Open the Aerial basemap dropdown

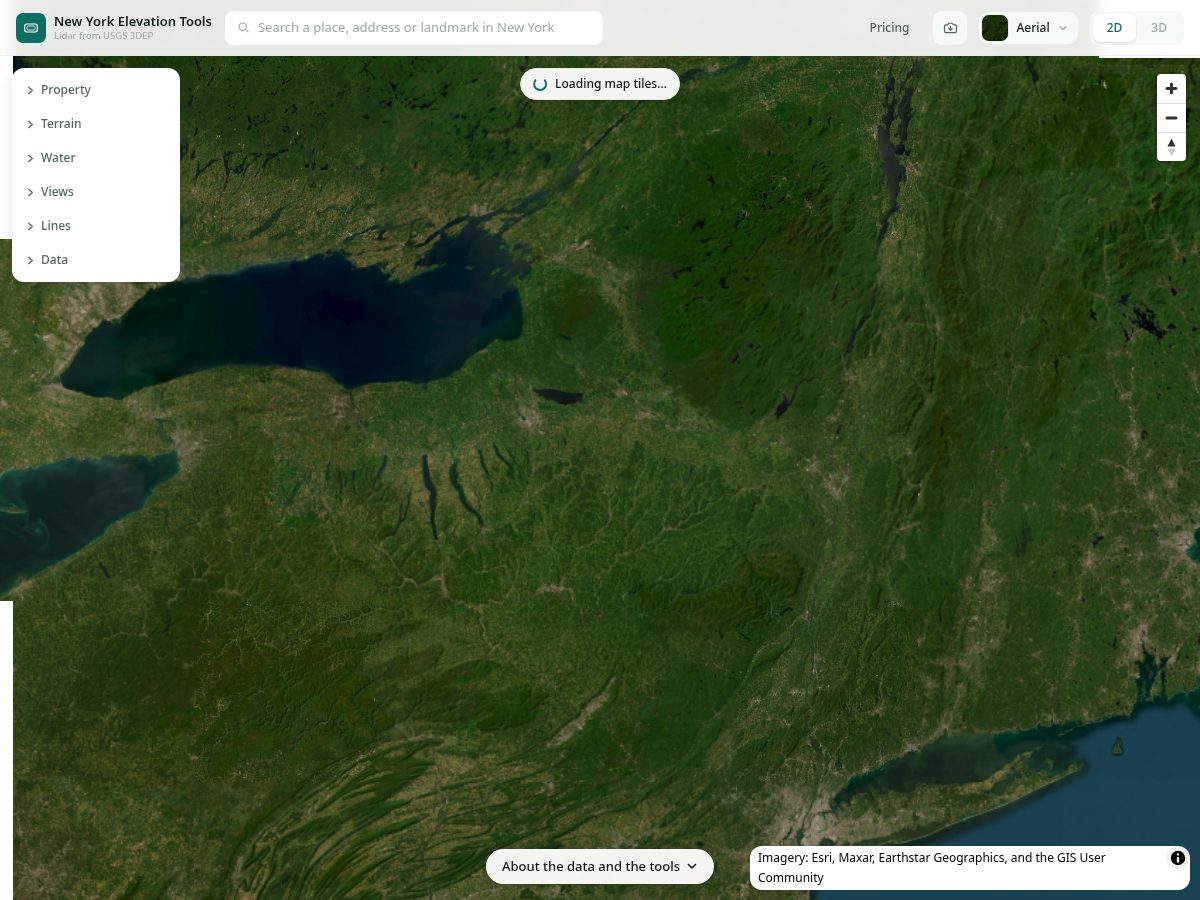1029,28
